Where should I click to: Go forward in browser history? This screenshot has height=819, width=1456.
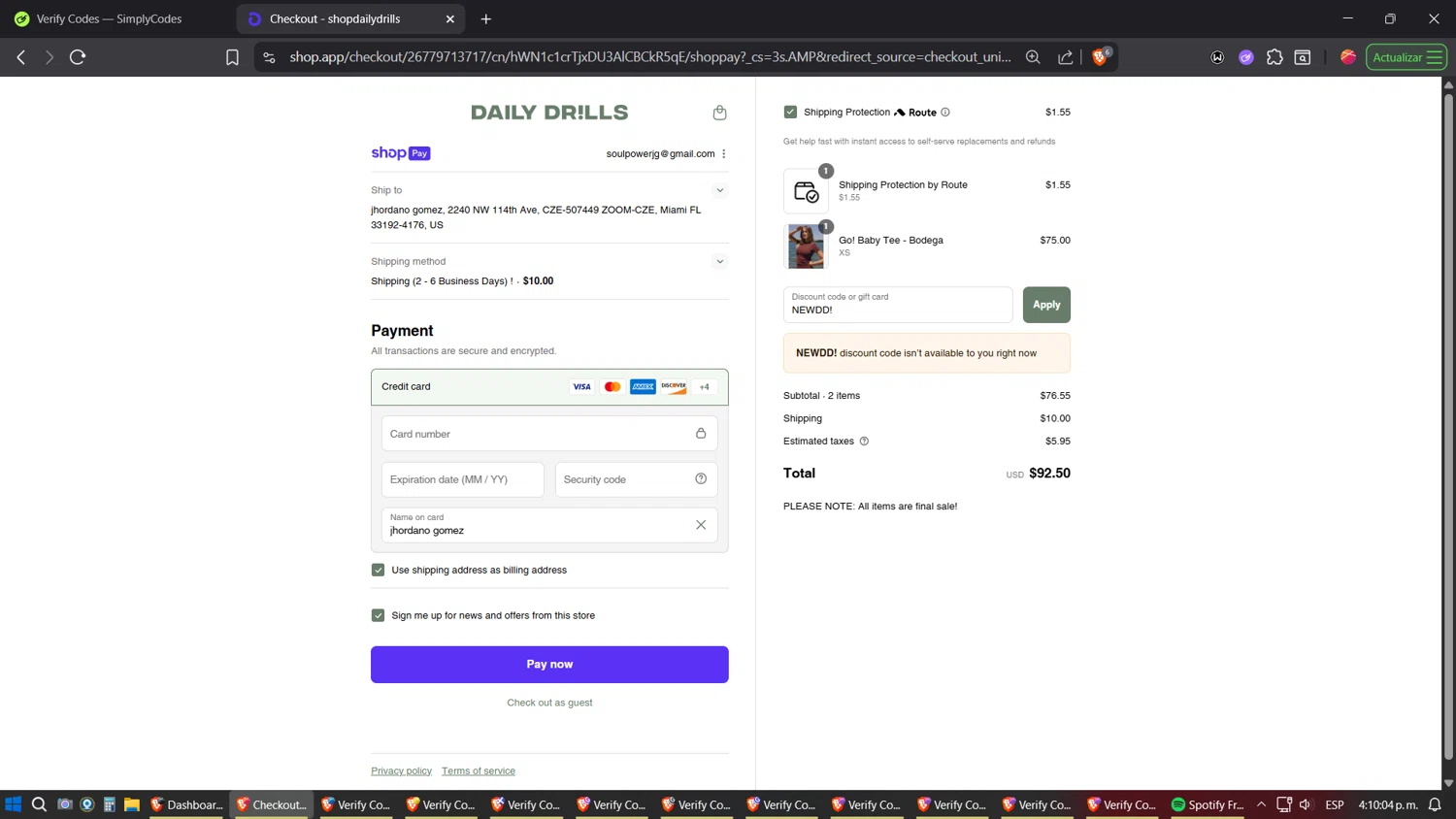point(49,57)
